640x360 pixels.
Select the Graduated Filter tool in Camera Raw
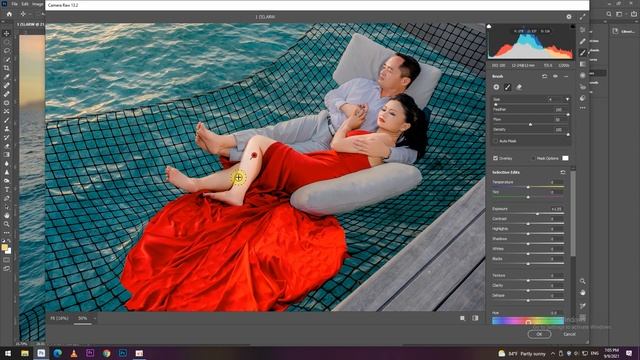click(x=582, y=64)
